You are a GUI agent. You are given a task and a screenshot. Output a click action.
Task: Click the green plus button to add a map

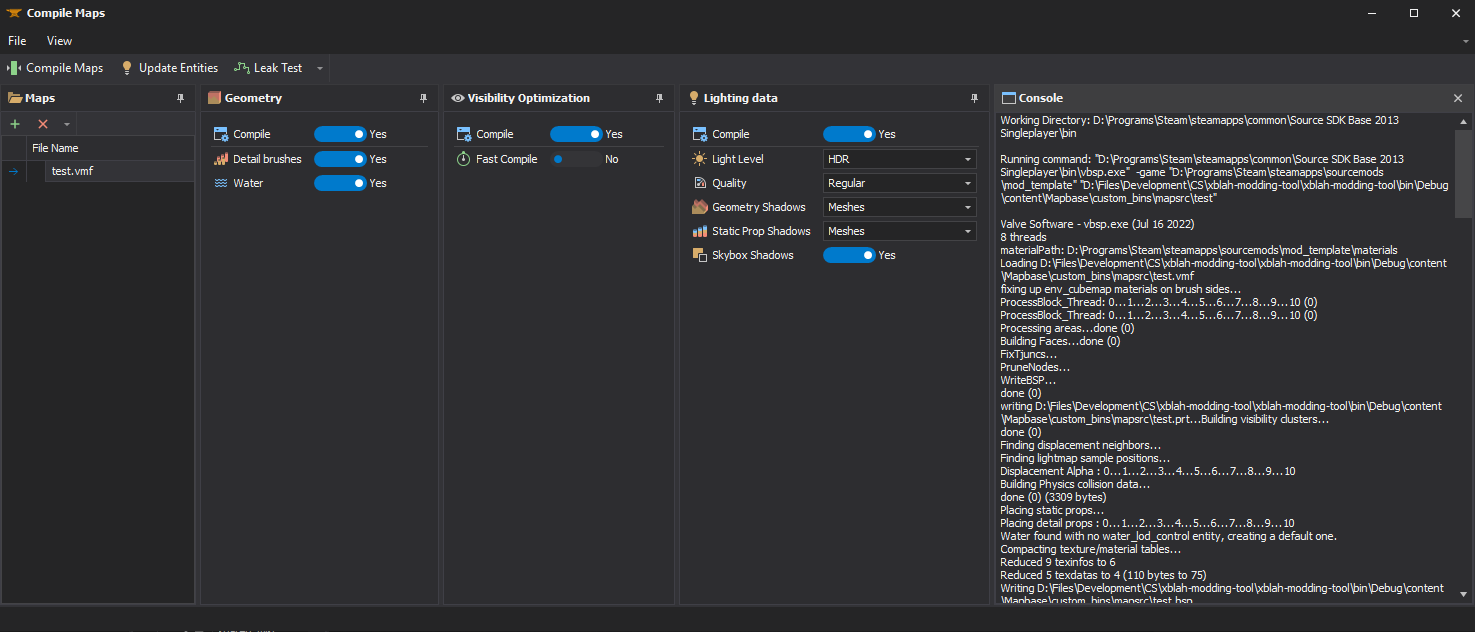(14, 123)
